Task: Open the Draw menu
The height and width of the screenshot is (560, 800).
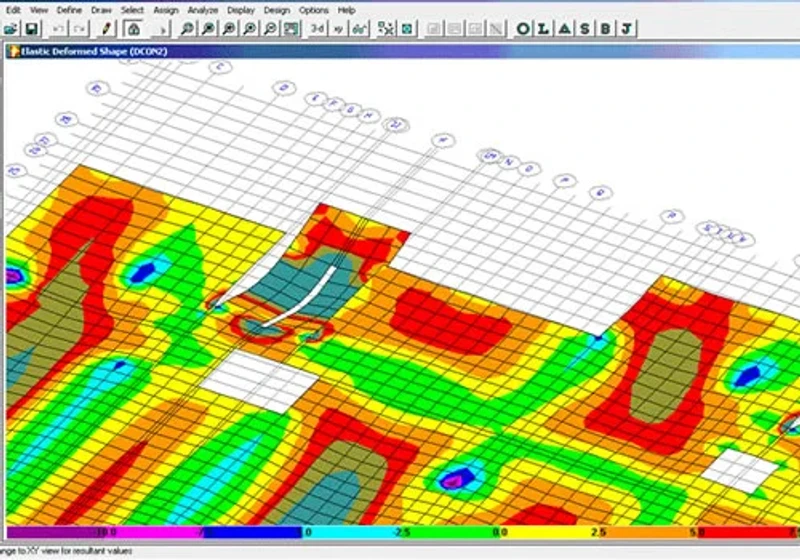Action: [x=102, y=10]
